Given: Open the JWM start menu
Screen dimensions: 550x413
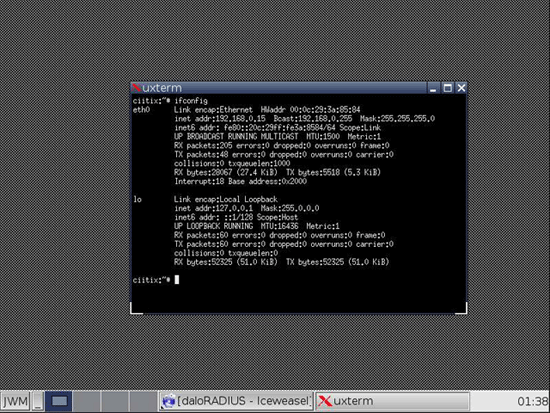Looking at the screenshot, I should click(15, 401).
